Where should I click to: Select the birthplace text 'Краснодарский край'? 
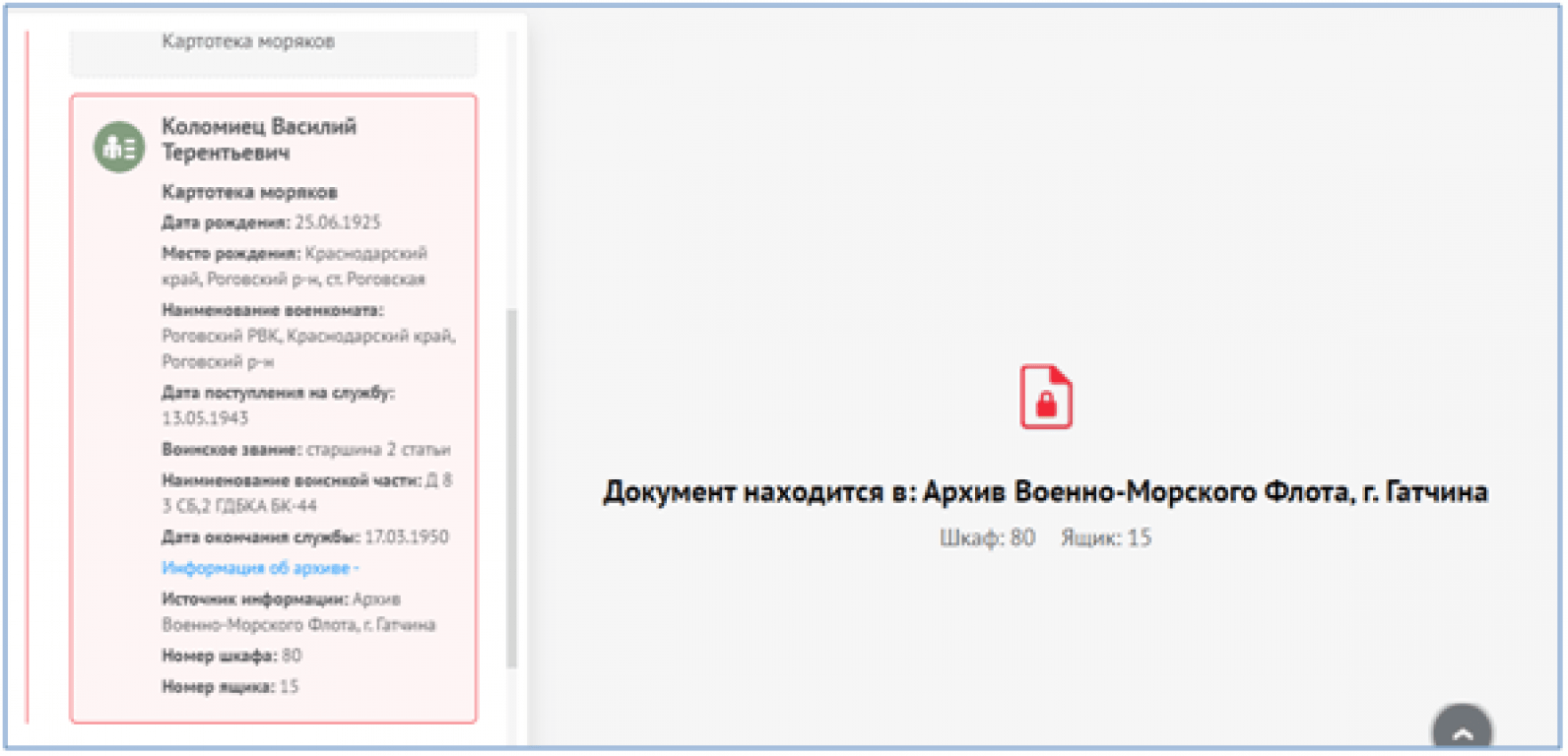[365, 254]
